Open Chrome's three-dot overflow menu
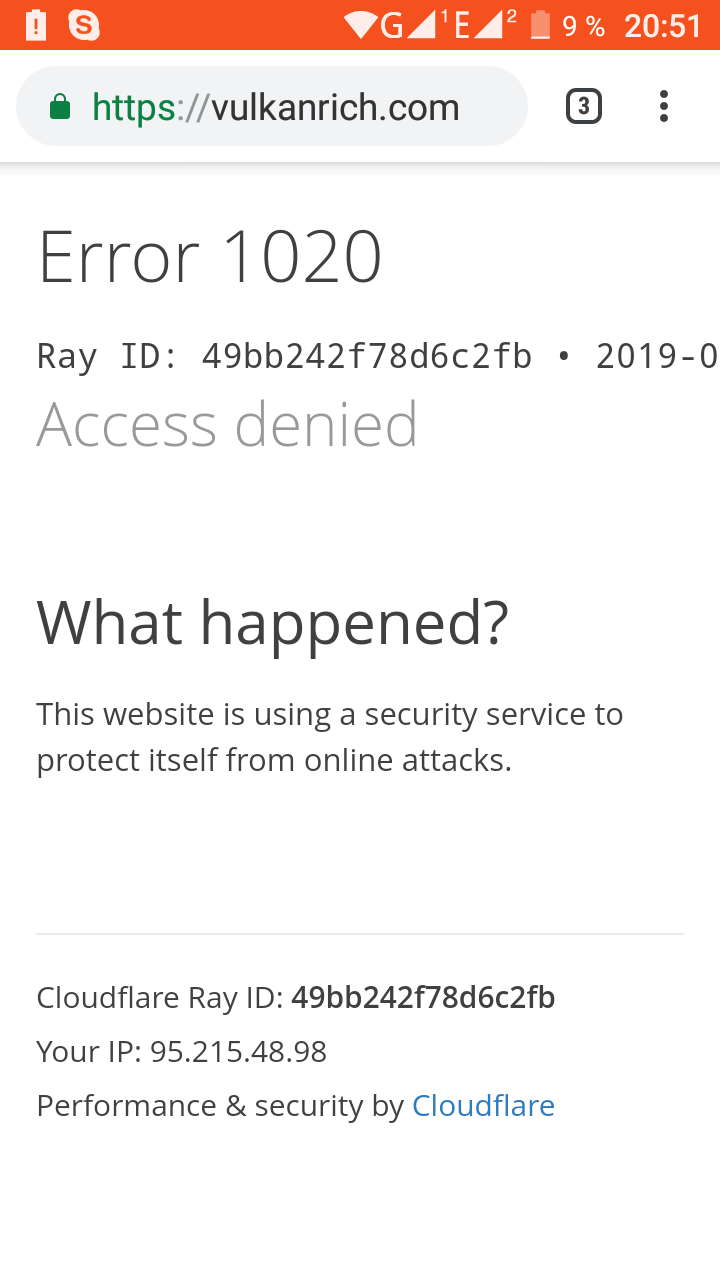The image size is (720, 1280). click(664, 106)
